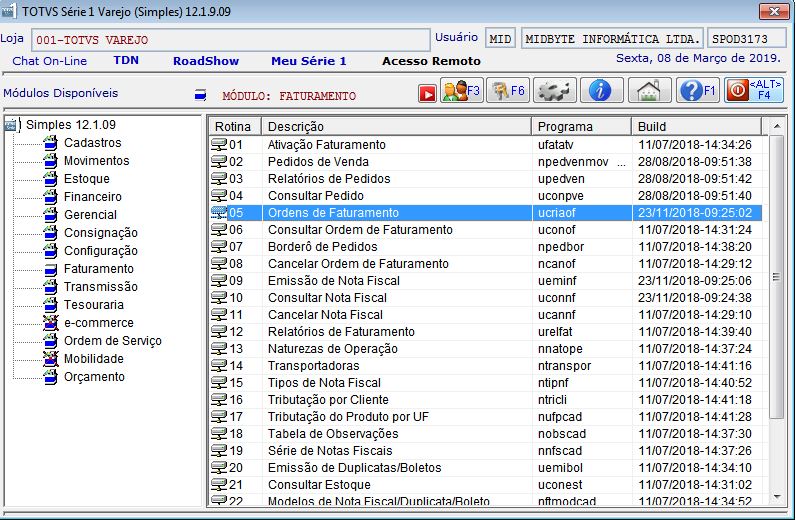Screen dimensions: 796x520
Task: Click the disabled e-commerce module icon
Action: pyautogui.click(x=50, y=322)
